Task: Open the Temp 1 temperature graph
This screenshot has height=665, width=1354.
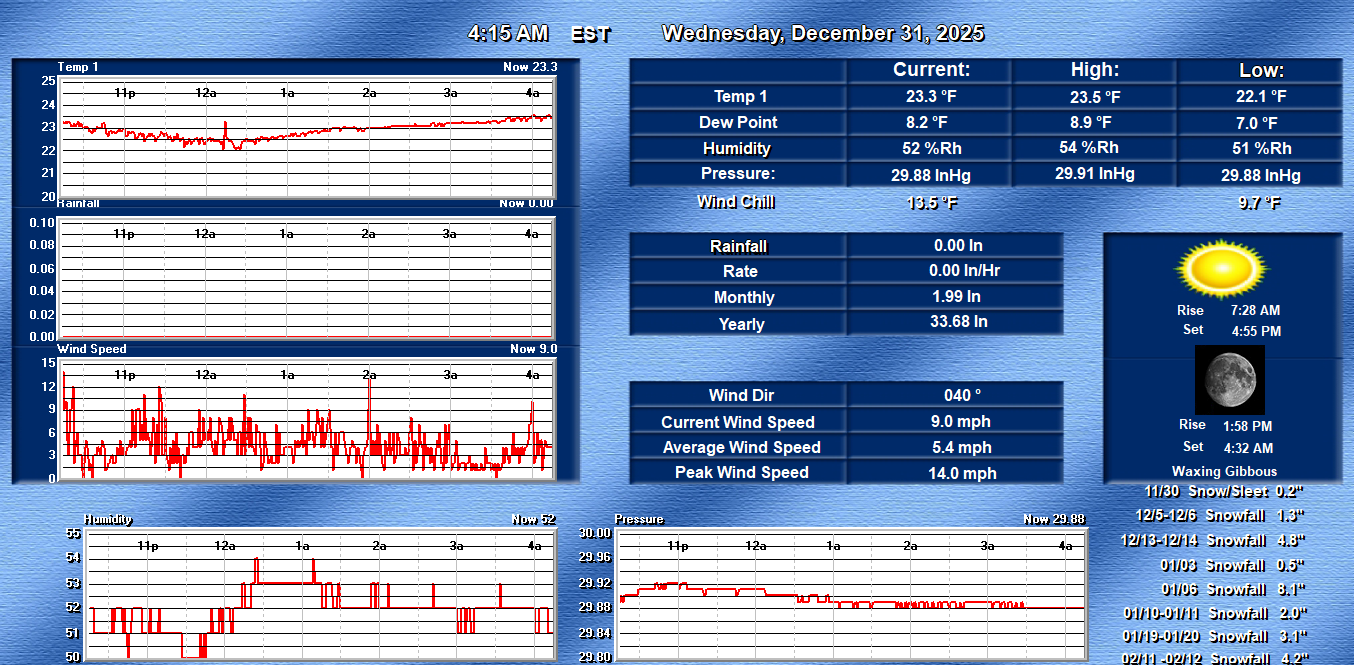Action: pos(306,138)
